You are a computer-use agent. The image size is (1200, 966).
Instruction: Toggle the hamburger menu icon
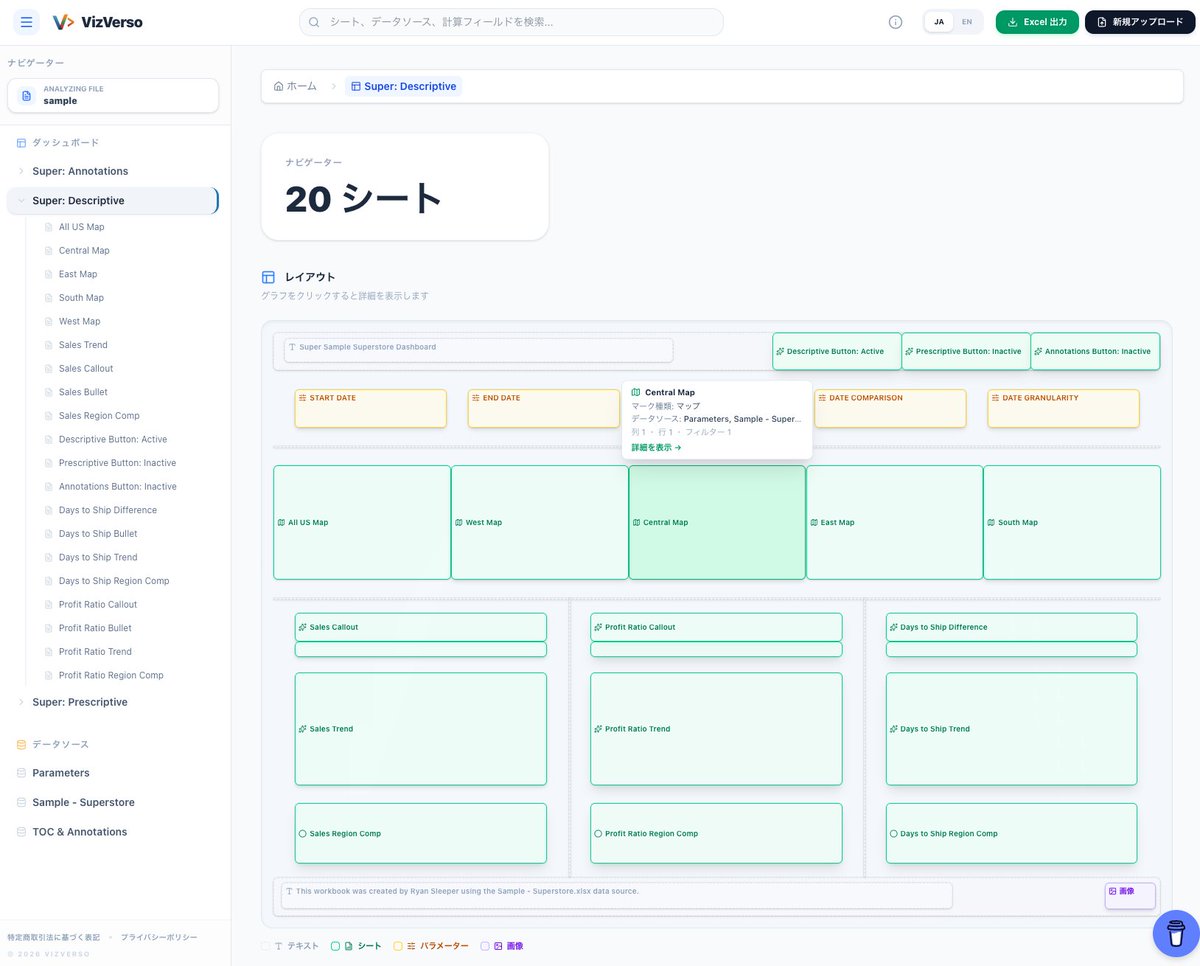tap(27, 22)
